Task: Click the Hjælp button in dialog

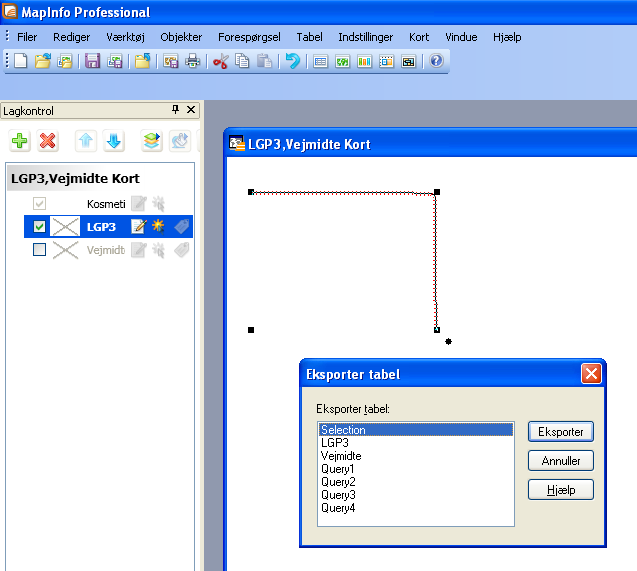Action: pos(561,490)
